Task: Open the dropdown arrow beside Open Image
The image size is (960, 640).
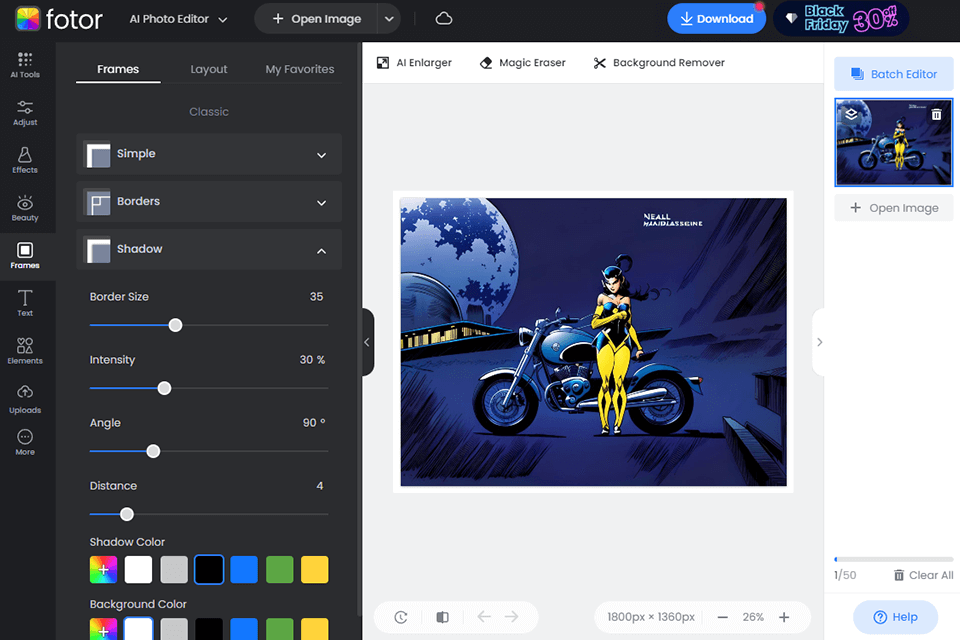Action: (389, 19)
